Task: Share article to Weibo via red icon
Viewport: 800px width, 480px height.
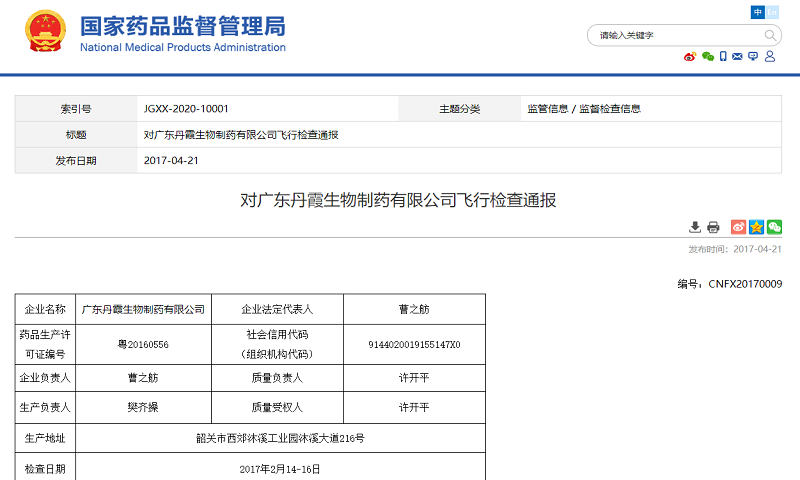Action: point(738,227)
